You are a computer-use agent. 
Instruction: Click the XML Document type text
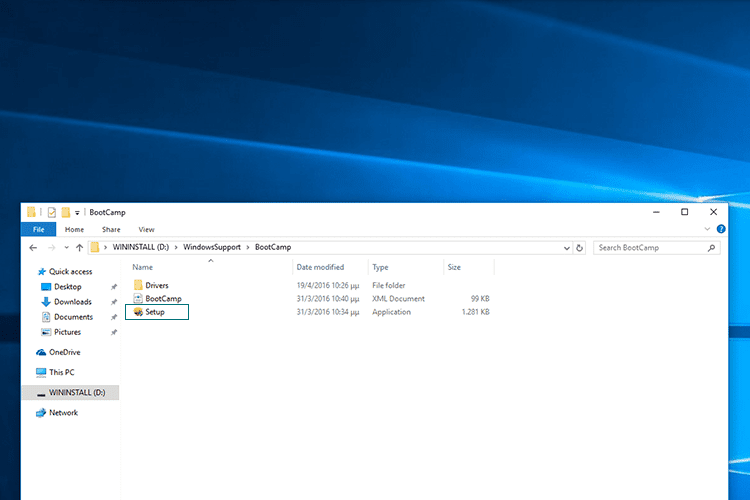click(398, 299)
